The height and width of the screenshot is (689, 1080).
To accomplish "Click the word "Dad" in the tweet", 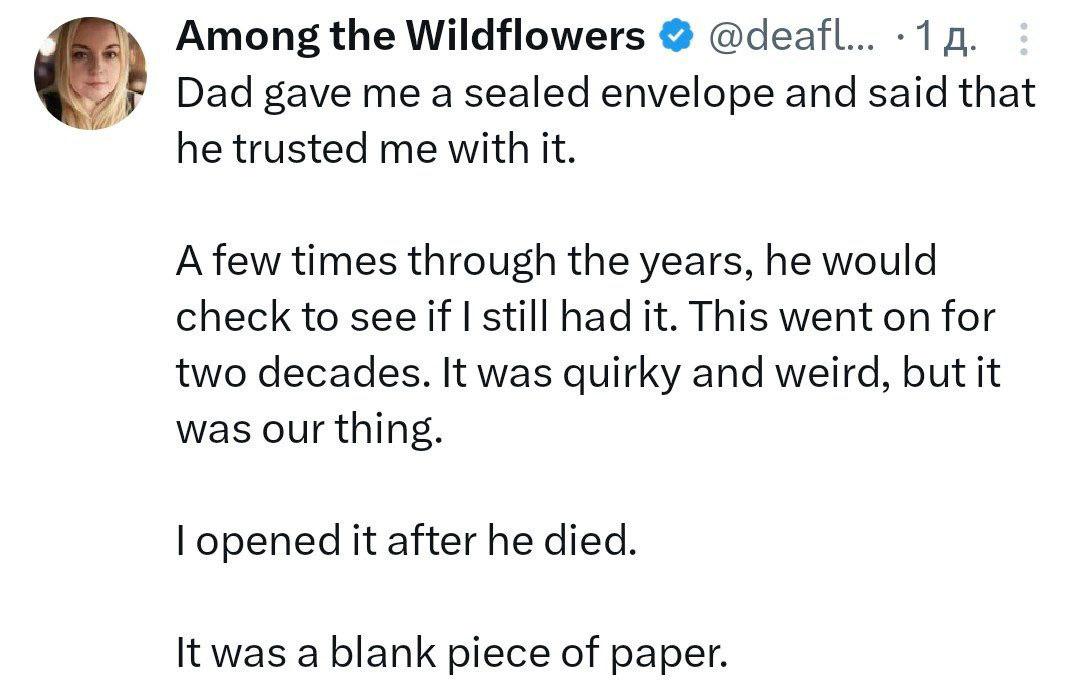I will pos(210,94).
